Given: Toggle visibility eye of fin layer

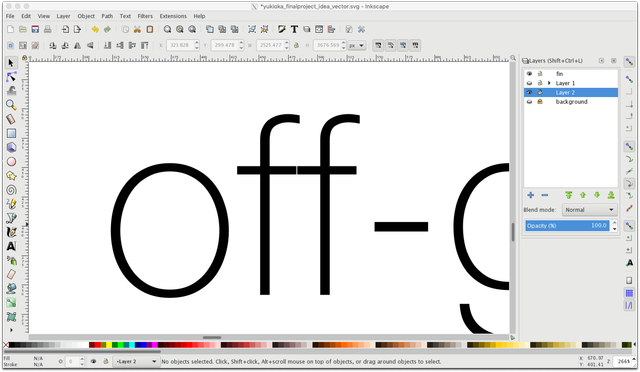Looking at the screenshot, I should [529, 74].
